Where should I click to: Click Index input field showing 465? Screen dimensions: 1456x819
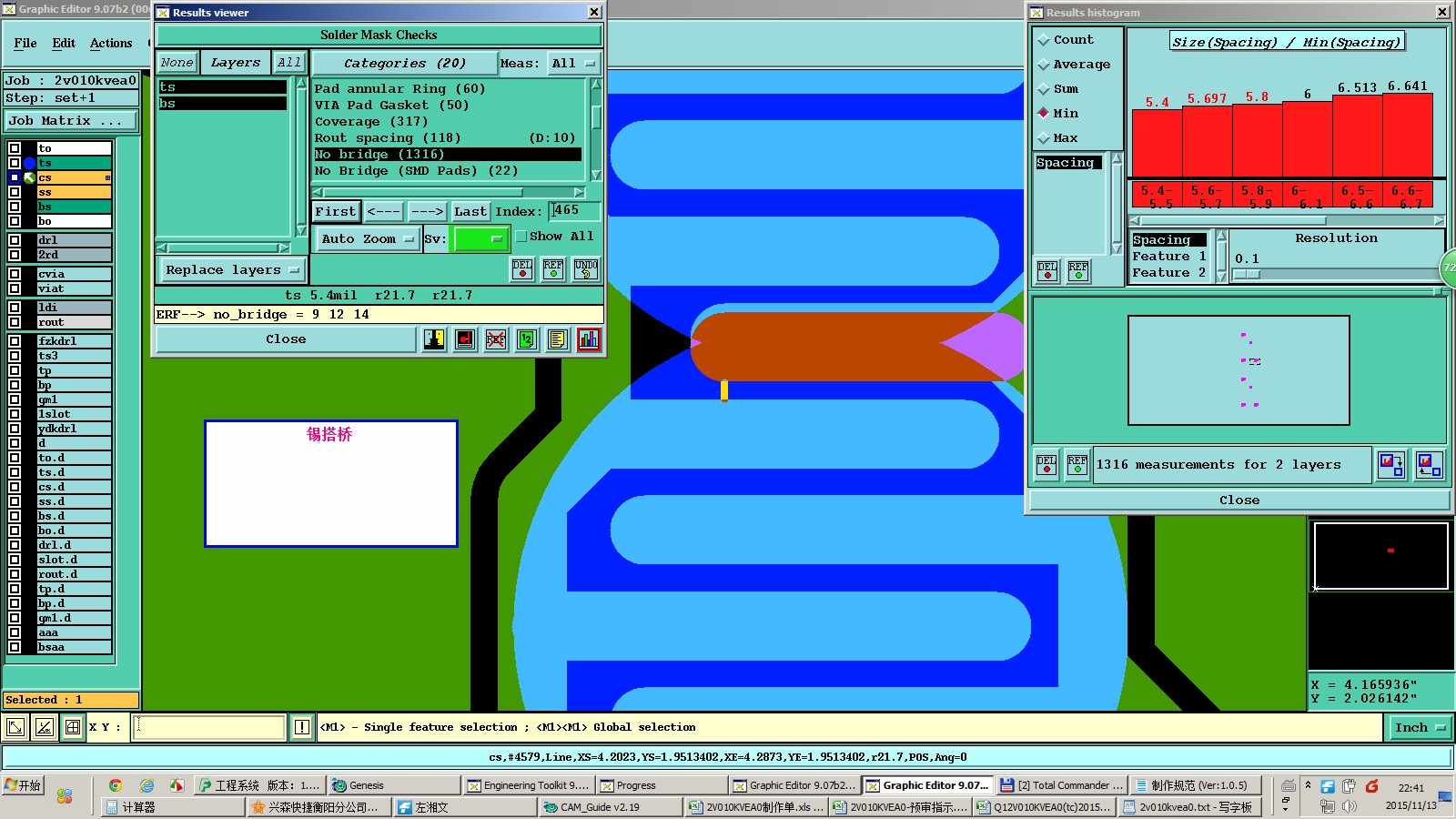[575, 211]
